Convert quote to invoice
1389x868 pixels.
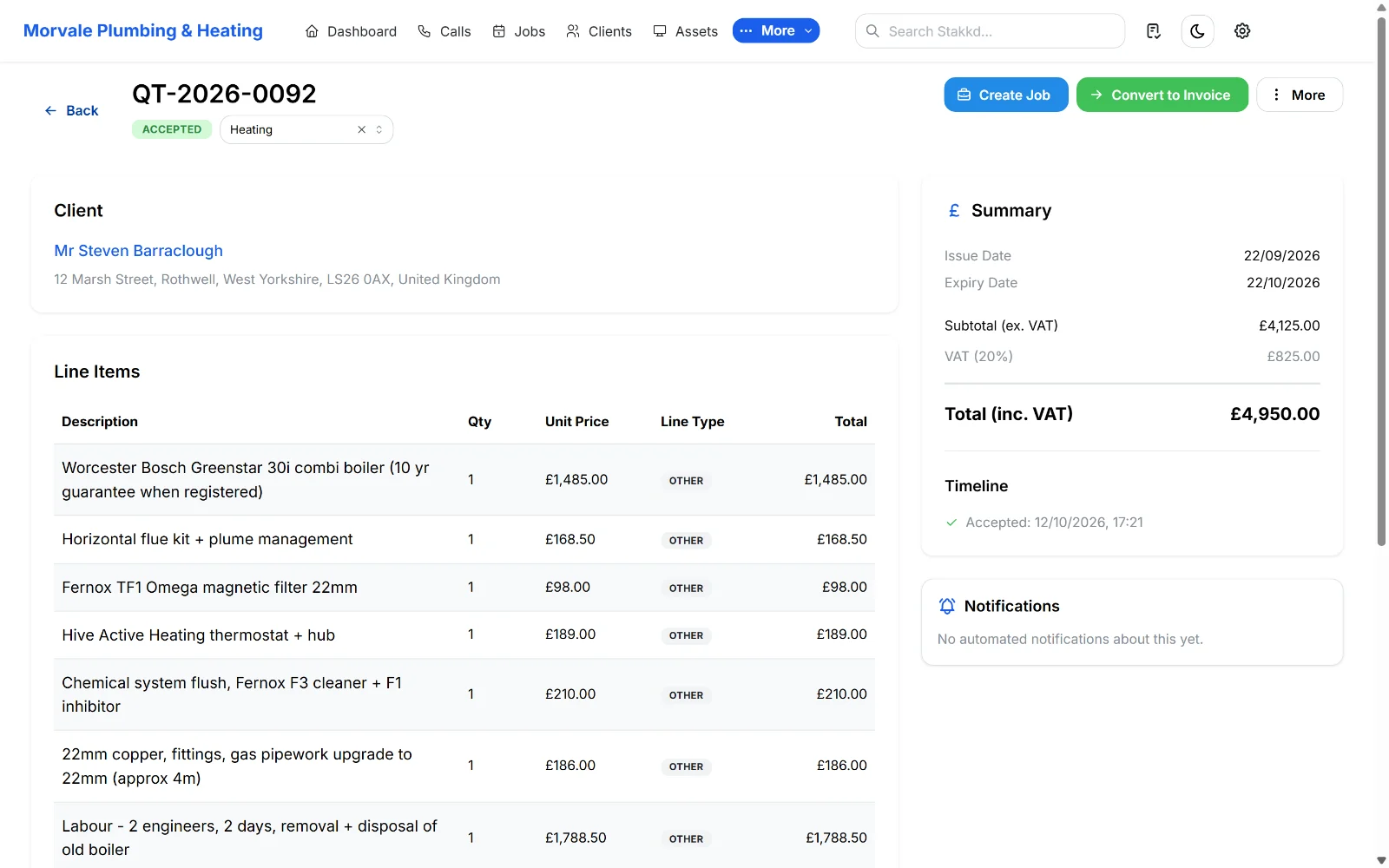(1162, 95)
